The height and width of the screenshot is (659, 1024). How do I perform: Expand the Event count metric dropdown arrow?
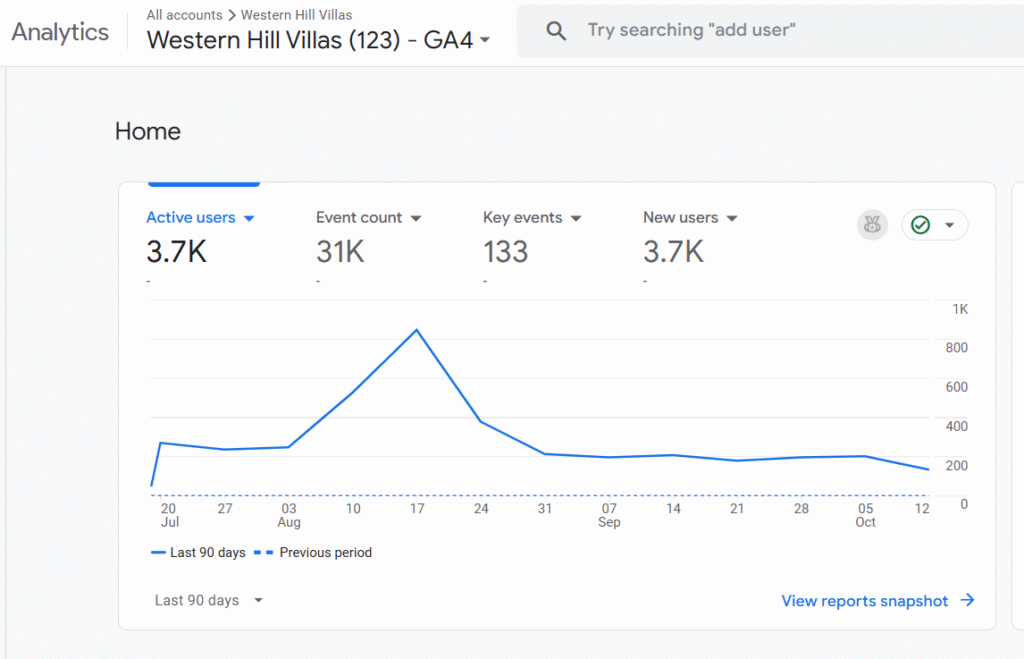pyautogui.click(x=416, y=218)
